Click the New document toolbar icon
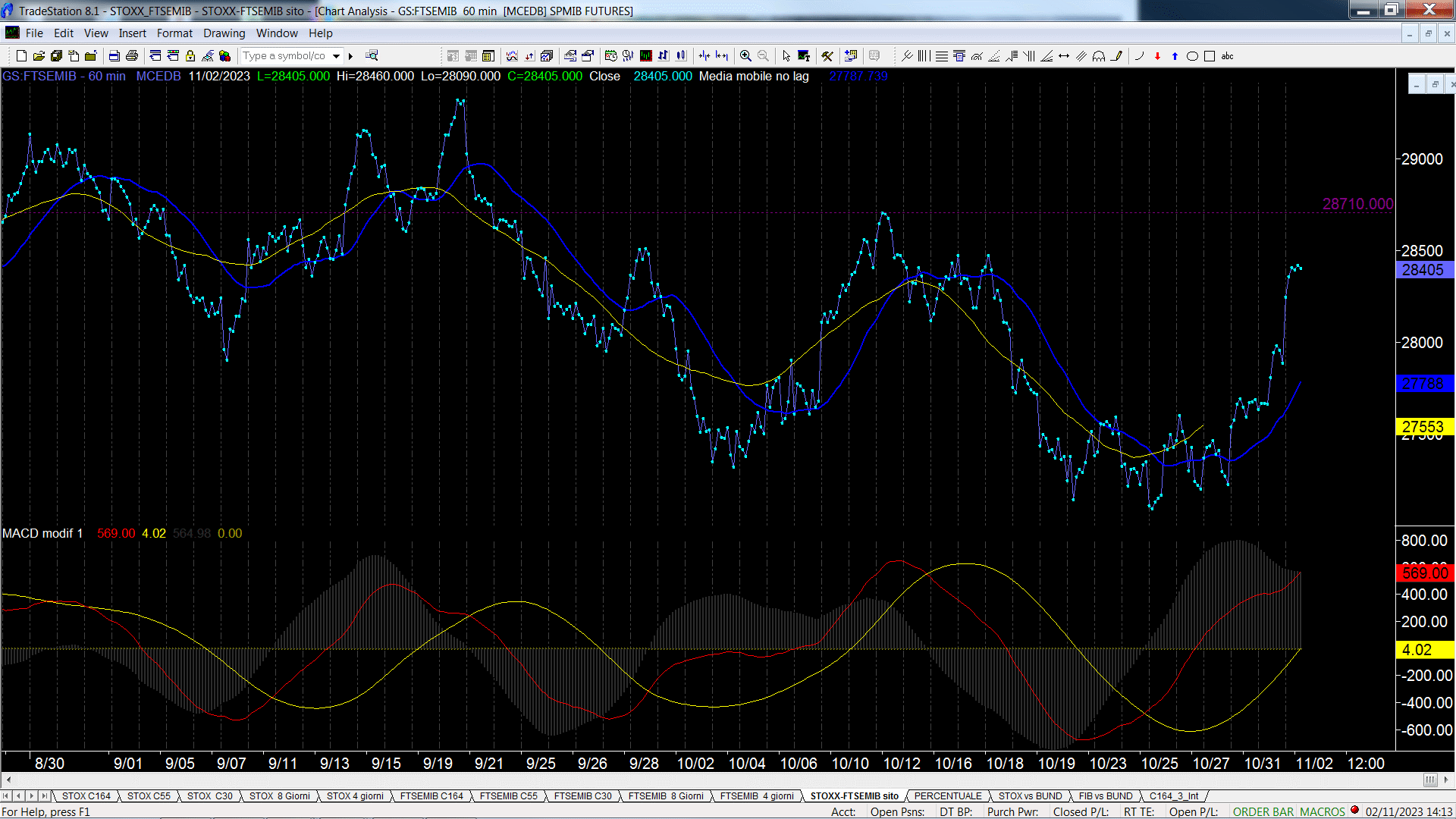 coord(21,56)
